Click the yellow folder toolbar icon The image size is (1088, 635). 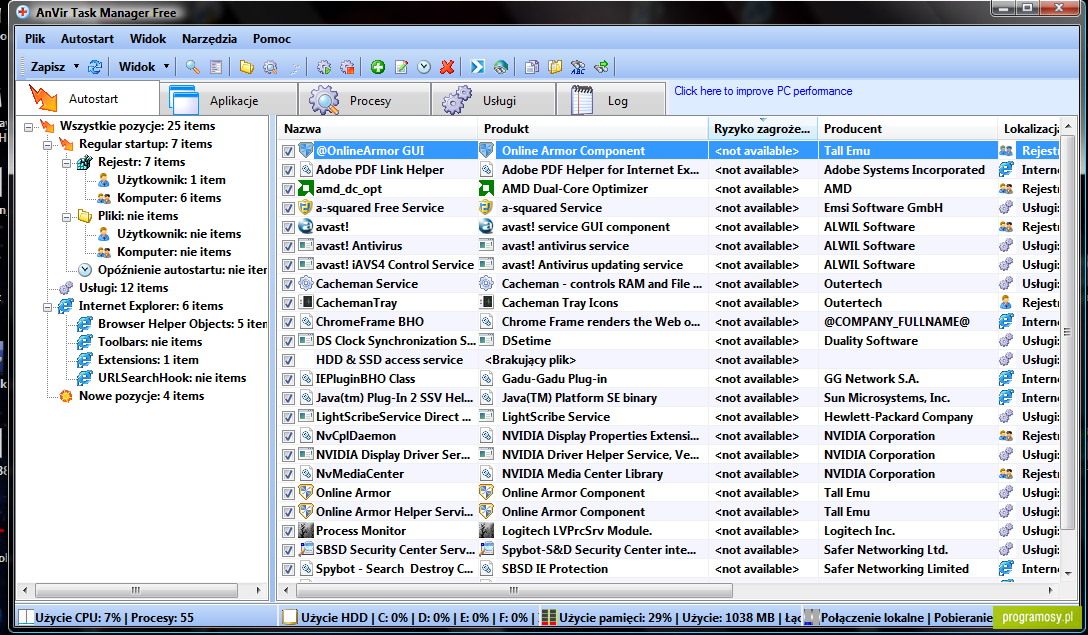click(246, 67)
